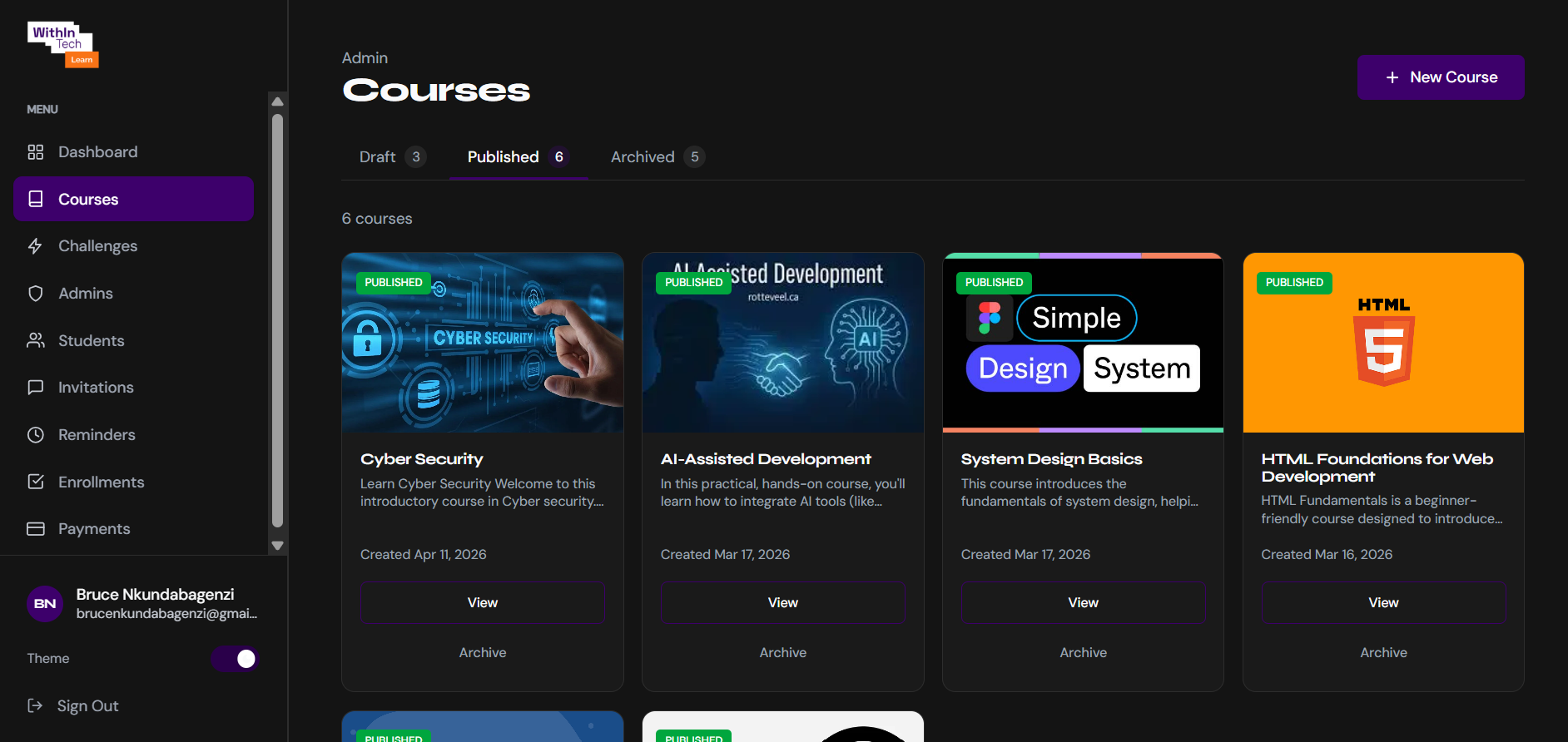Viewport: 1568px width, 742px height.
Task: Click the Archived count badge 5
Action: [x=695, y=157]
